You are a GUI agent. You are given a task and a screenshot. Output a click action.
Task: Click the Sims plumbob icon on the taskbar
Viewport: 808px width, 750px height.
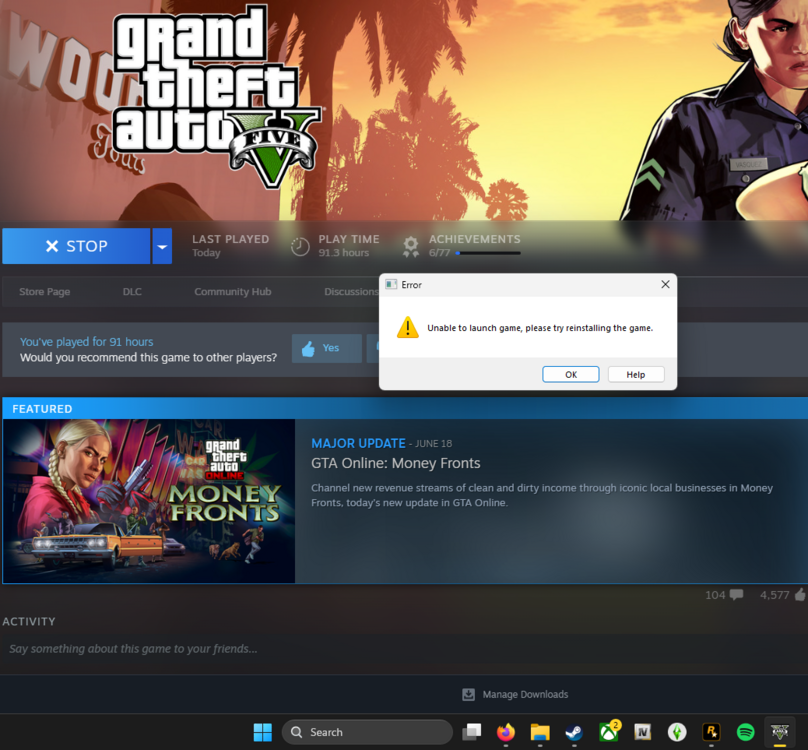click(x=676, y=731)
